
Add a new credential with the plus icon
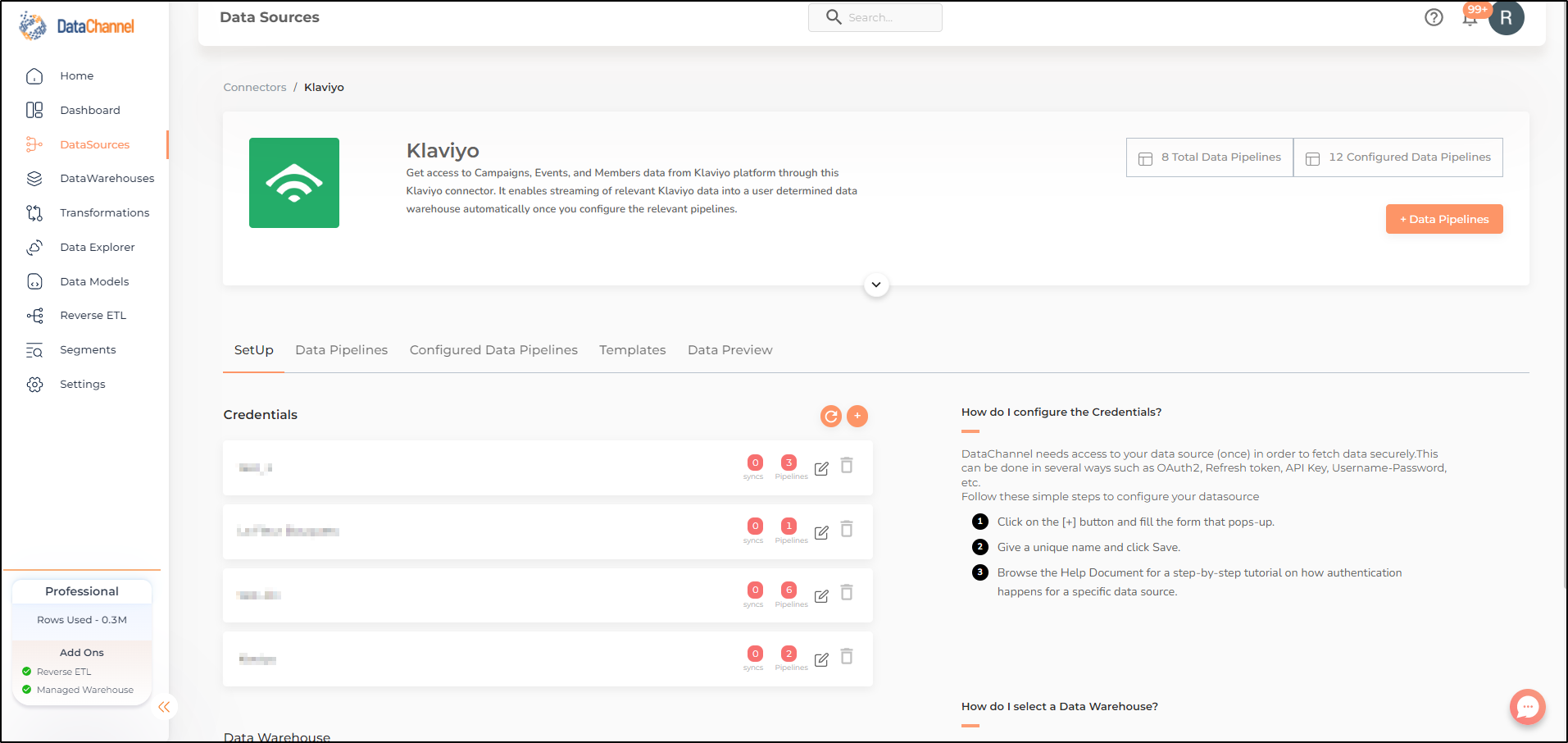857,417
